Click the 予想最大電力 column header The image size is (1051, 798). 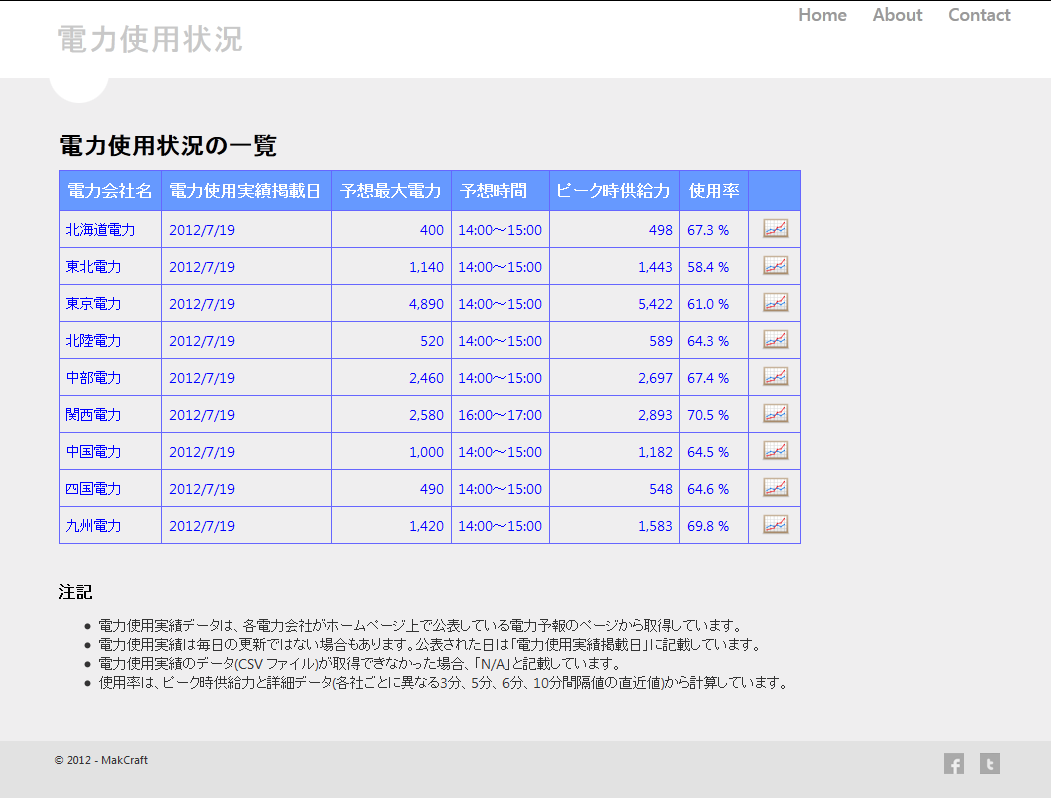coord(391,191)
